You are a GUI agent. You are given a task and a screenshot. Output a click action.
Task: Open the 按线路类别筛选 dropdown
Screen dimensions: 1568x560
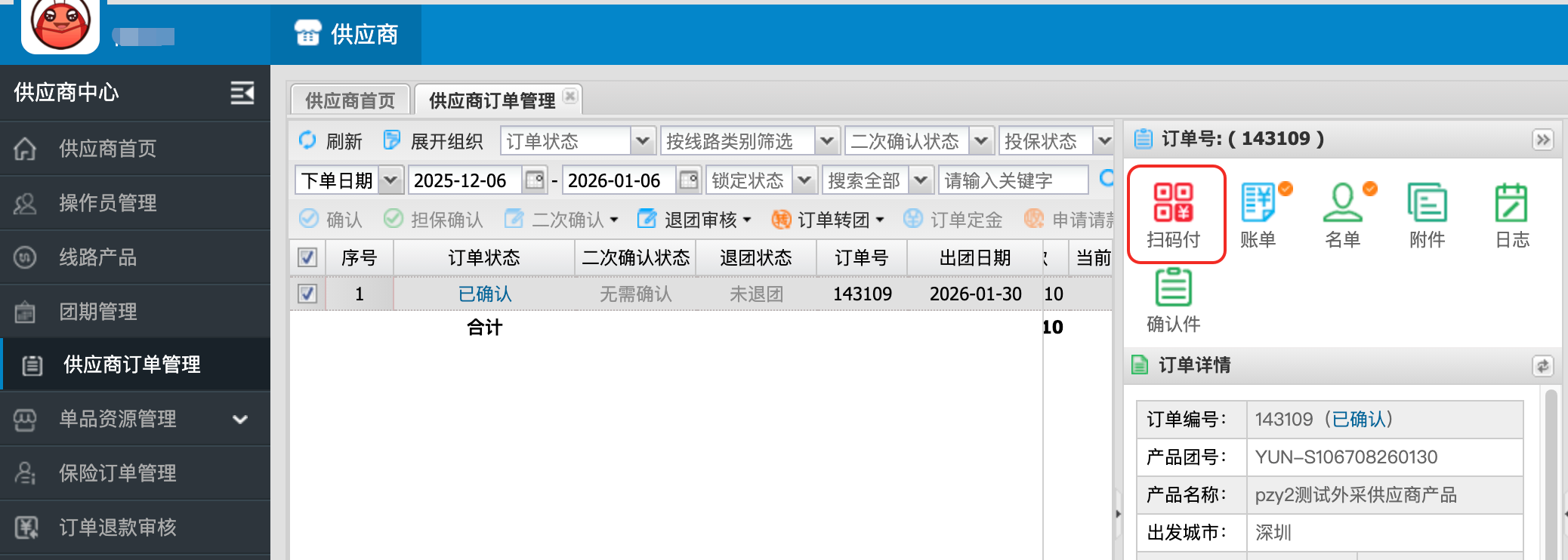pyautogui.click(x=827, y=141)
